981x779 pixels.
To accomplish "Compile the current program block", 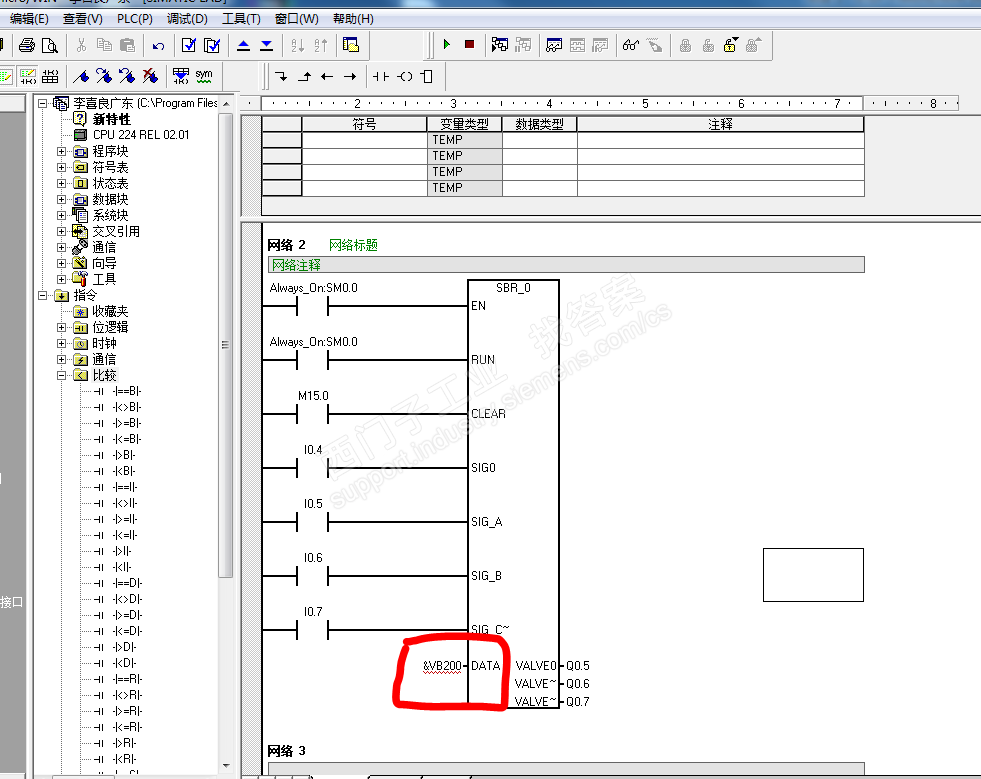I will click(x=189, y=45).
